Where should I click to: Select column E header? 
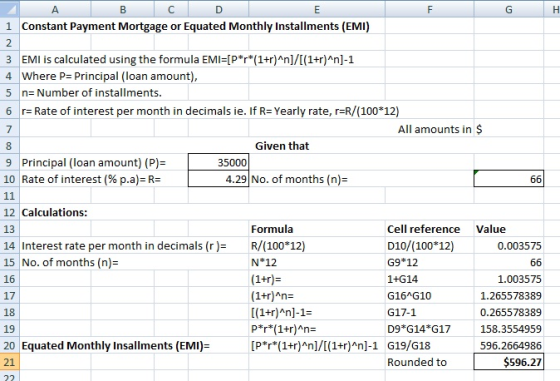(x=317, y=9)
